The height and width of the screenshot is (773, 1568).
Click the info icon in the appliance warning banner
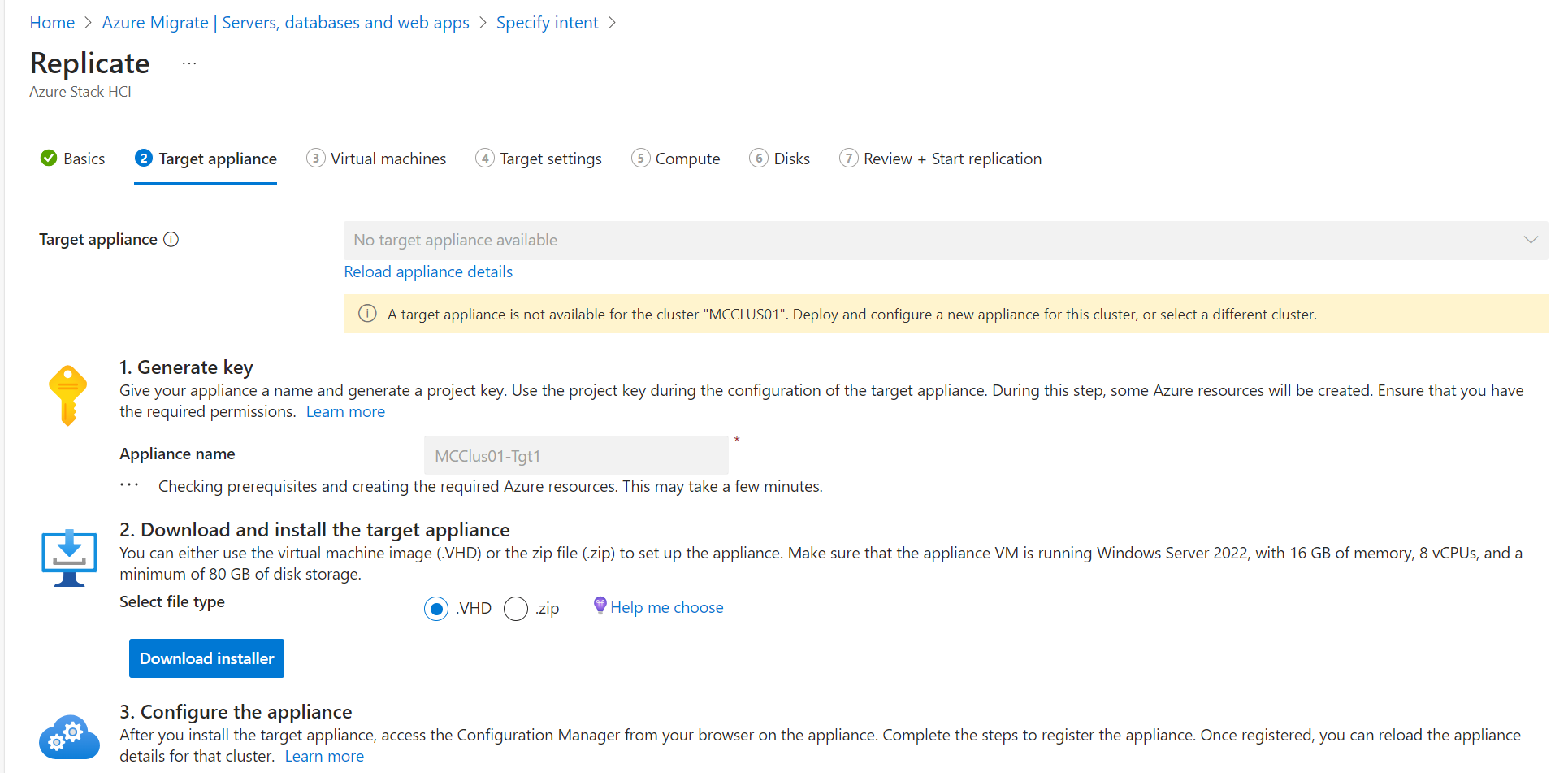367,314
